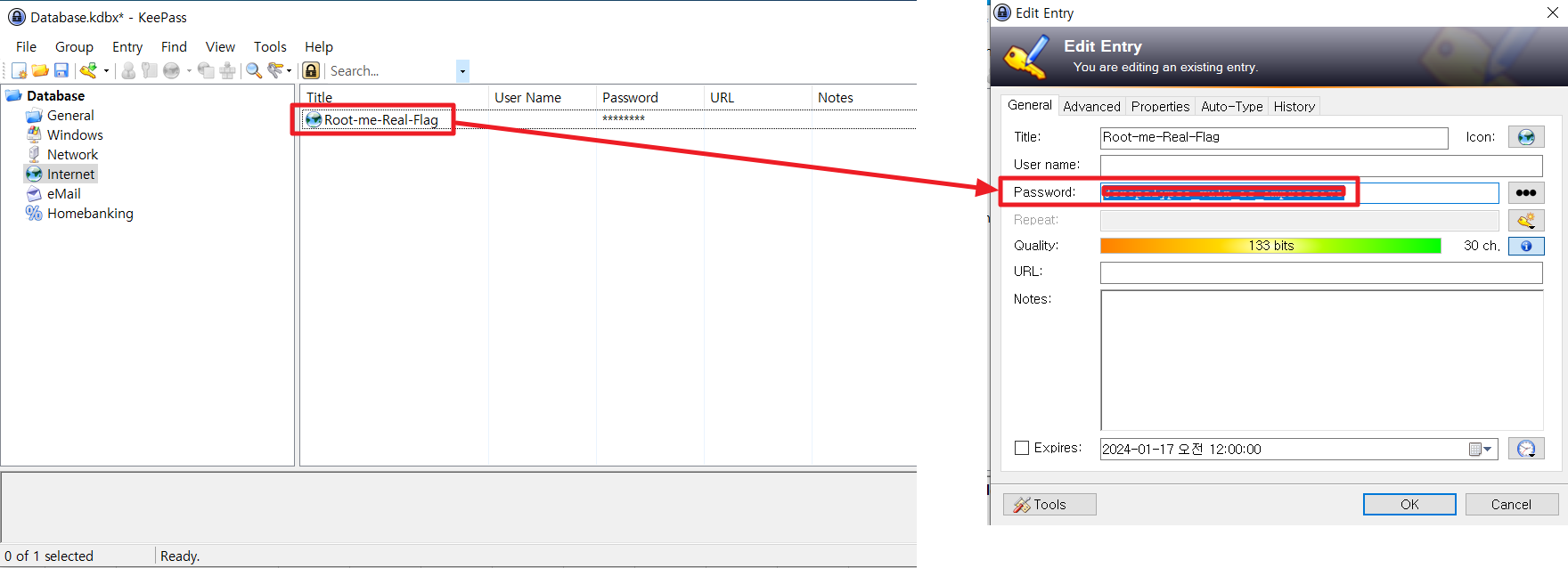Click the quick Search box
This screenshot has width=1568, height=568.
(392, 71)
